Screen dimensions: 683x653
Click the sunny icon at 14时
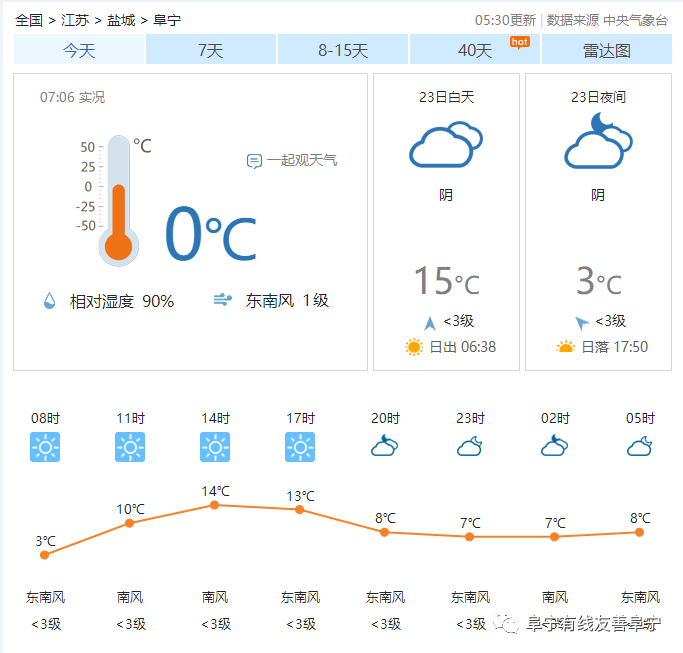click(x=215, y=447)
